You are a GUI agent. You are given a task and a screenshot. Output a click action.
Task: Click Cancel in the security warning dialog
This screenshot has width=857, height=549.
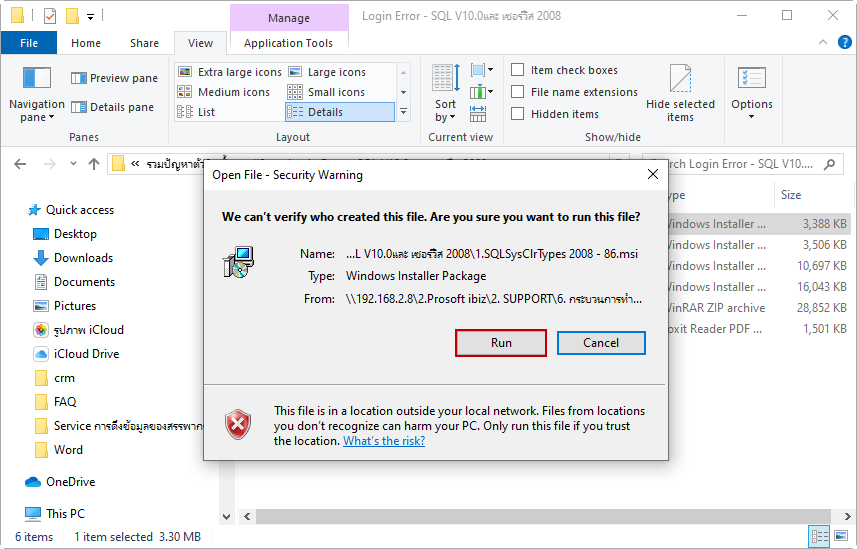tap(601, 343)
